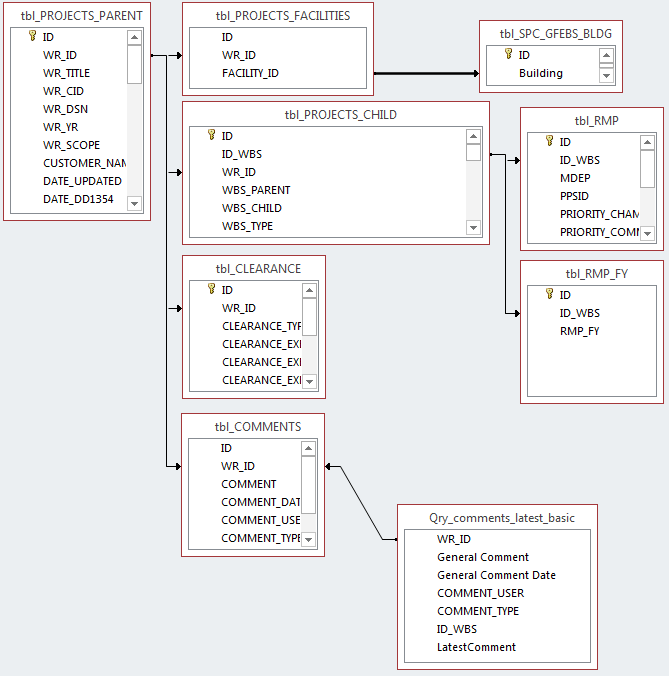Select the Qry_comments_latest_basic title bar
669x676 pixels.
tap(501, 518)
